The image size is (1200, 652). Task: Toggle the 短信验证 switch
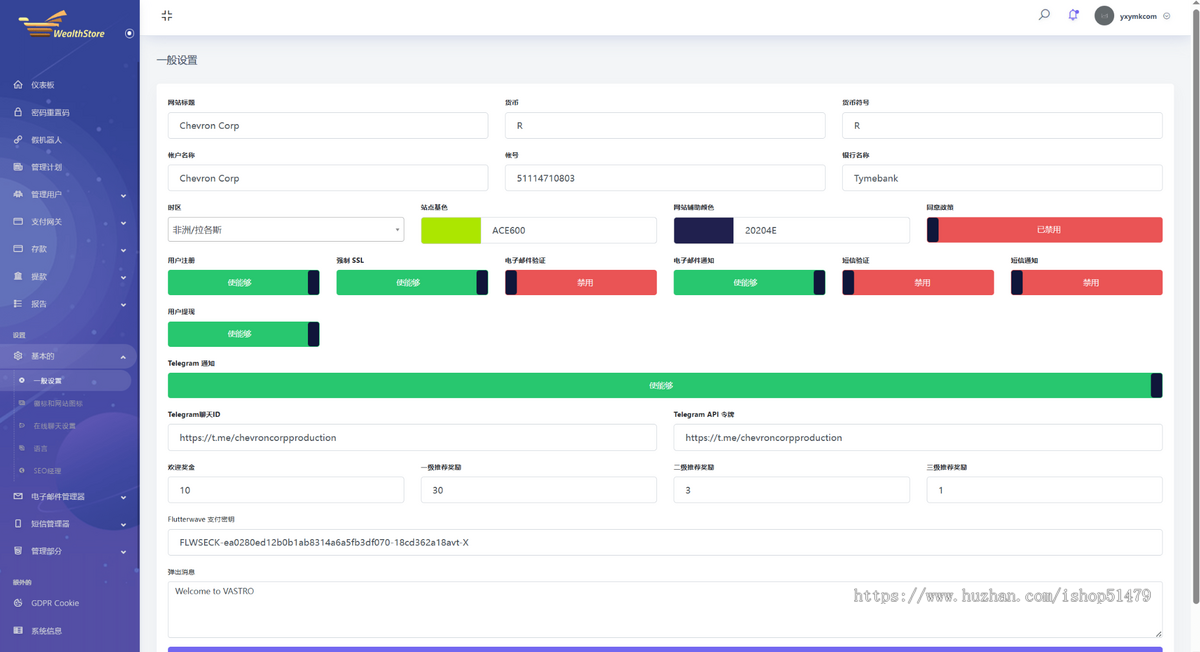pyautogui.click(x=918, y=283)
